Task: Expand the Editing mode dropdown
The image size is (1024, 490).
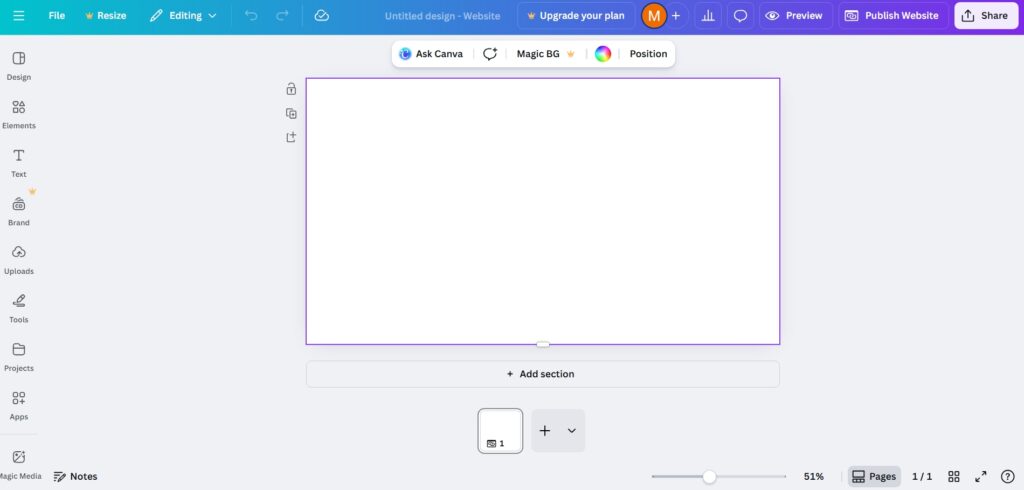Action: click(183, 16)
